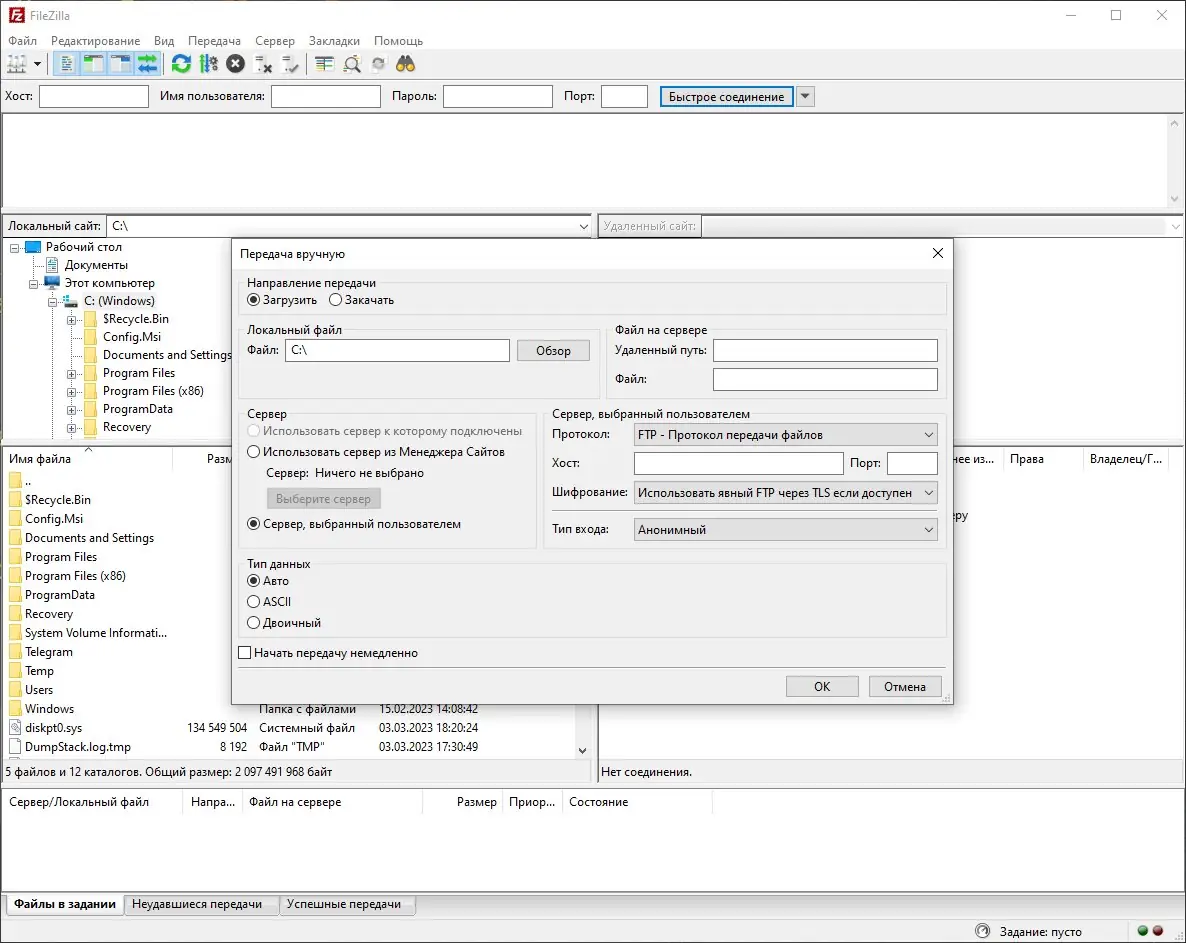
Task: Click the Windows folder icon in file list
Action: tap(14, 709)
